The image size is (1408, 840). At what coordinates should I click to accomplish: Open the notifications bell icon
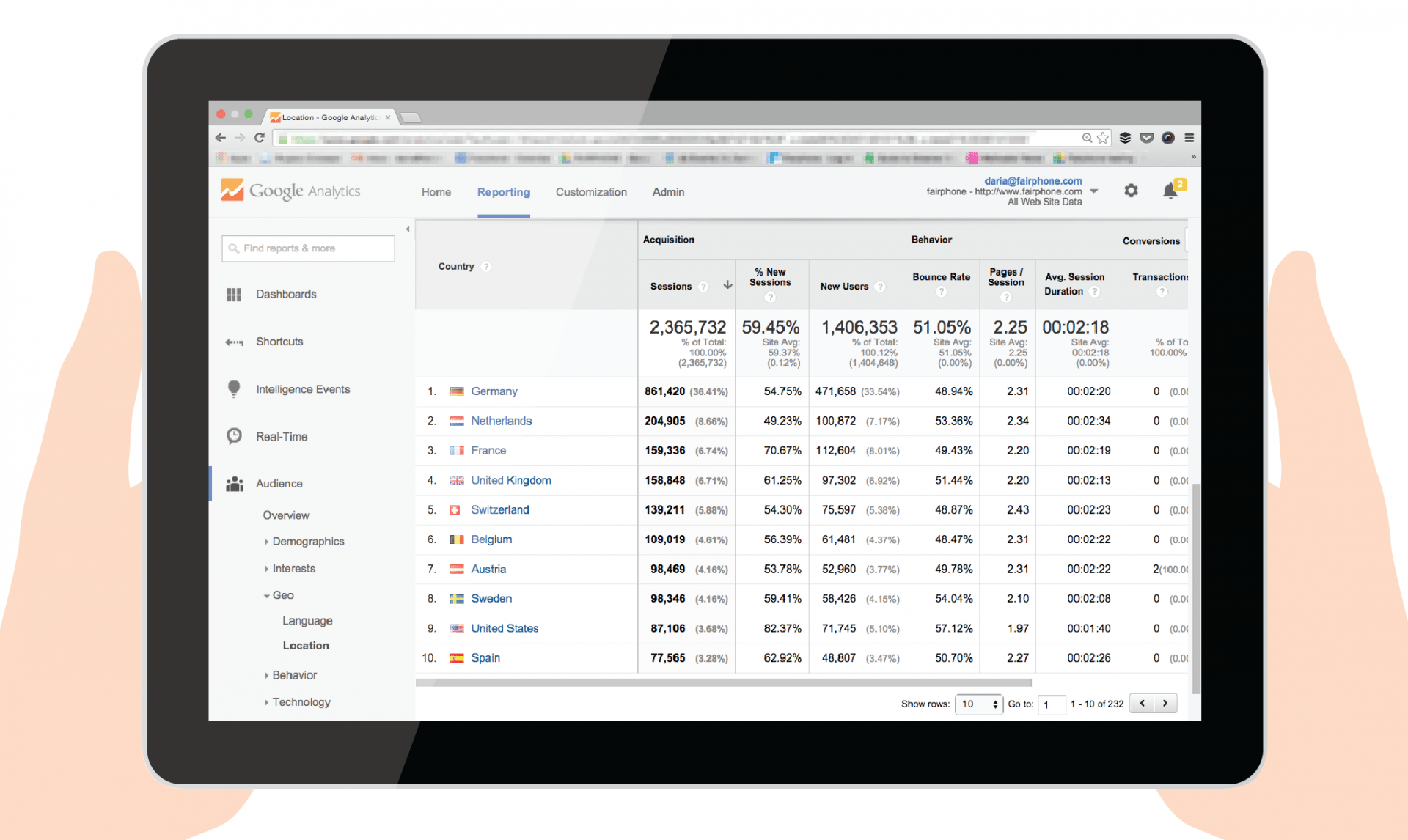tap(1170, 191)
